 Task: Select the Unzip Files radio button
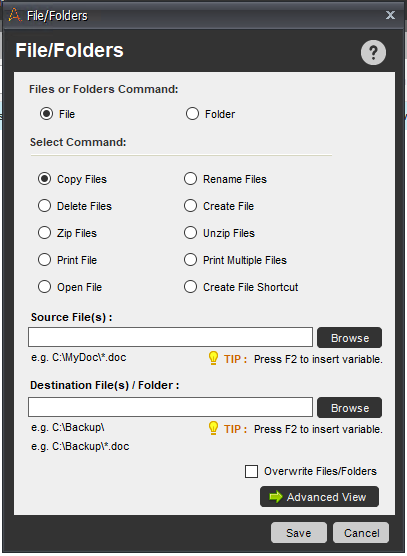tap(190, 233)
